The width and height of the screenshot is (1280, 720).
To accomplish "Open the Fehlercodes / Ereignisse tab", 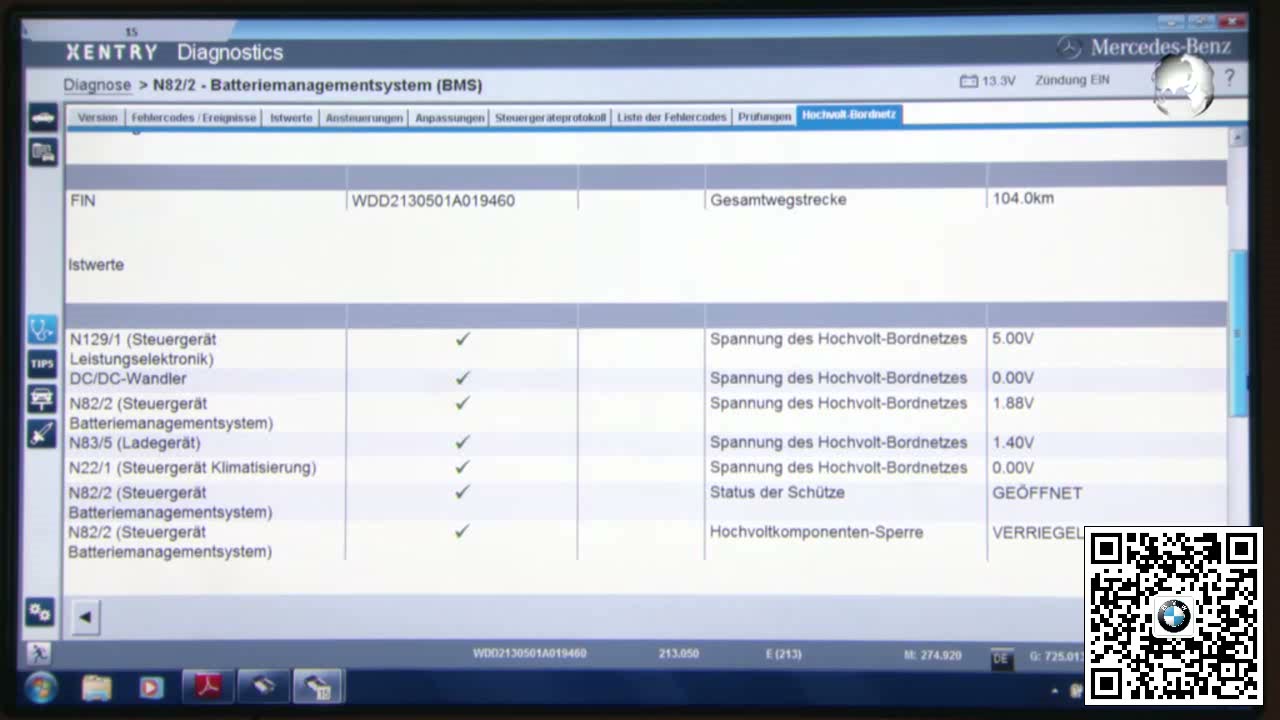I will [x=194, y=117].
